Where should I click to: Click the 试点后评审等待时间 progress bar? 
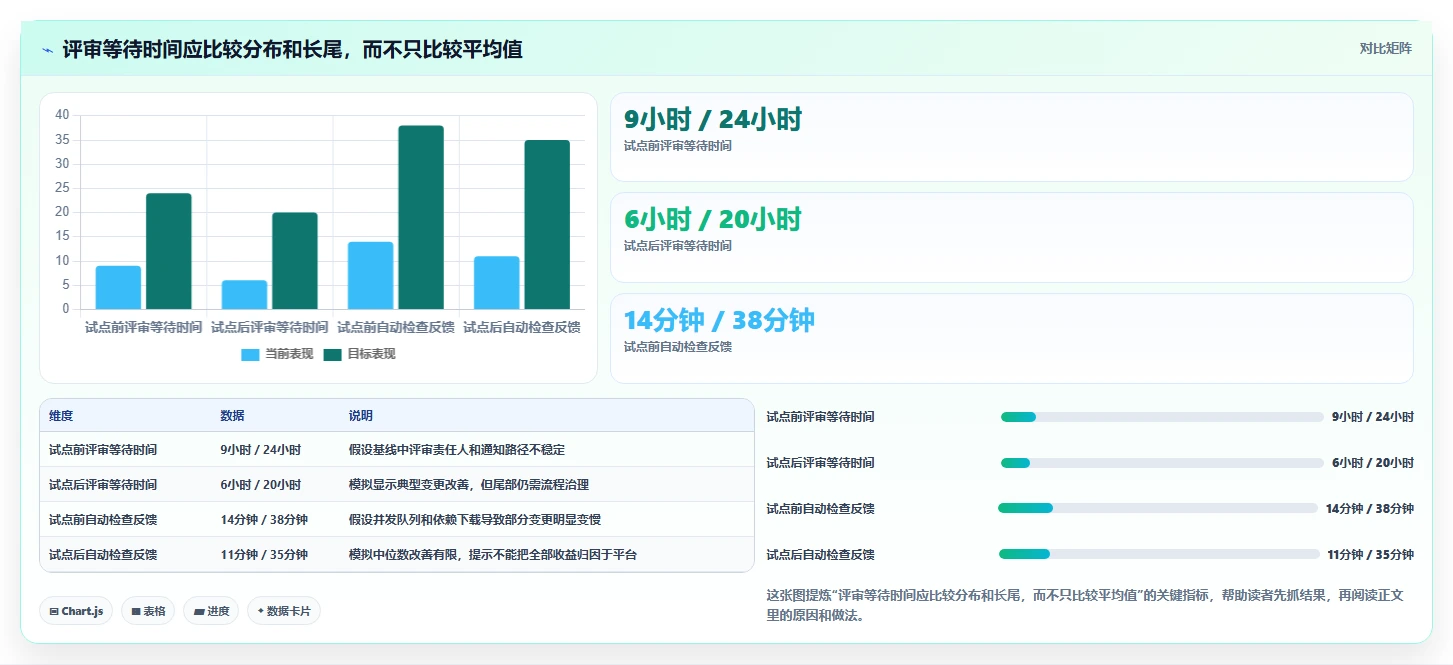click(x=1162, y=463)
